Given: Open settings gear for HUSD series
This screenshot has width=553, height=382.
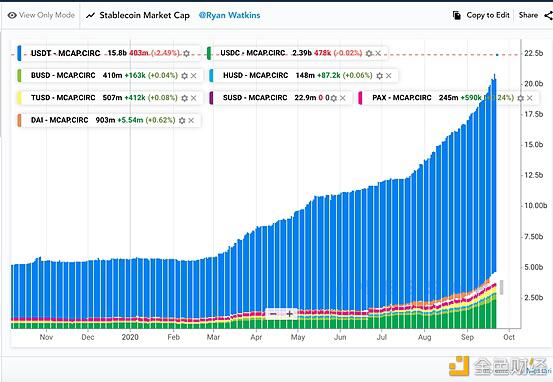Looking at the screenshot, I should [379, 75].
